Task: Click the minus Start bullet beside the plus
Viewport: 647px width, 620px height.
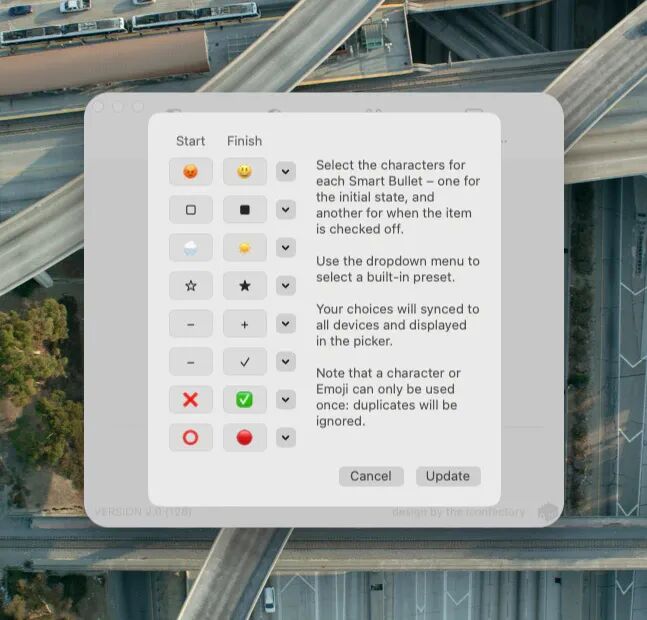Action: pos(191,324)
